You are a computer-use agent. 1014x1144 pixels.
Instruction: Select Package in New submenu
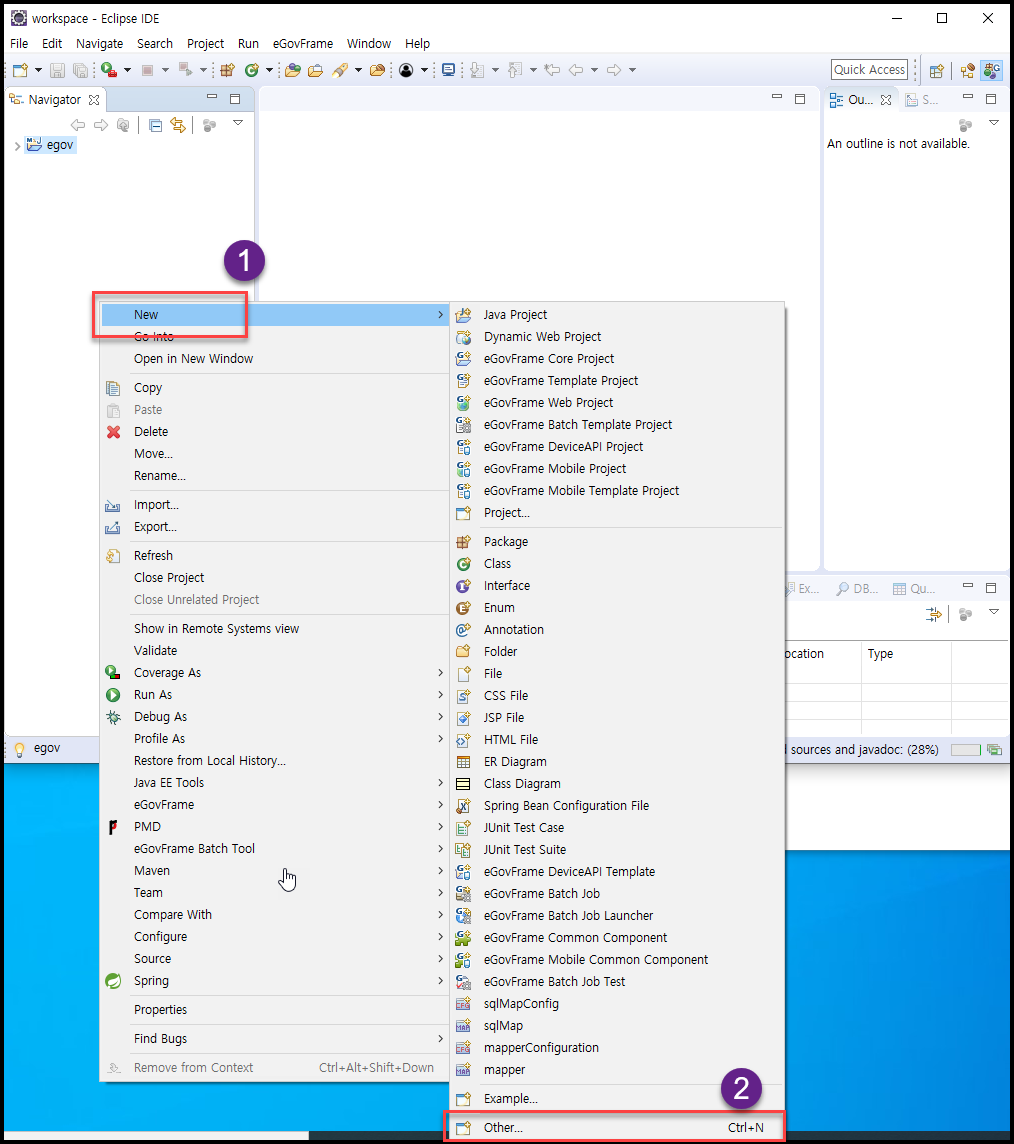[x=617, y=542]
